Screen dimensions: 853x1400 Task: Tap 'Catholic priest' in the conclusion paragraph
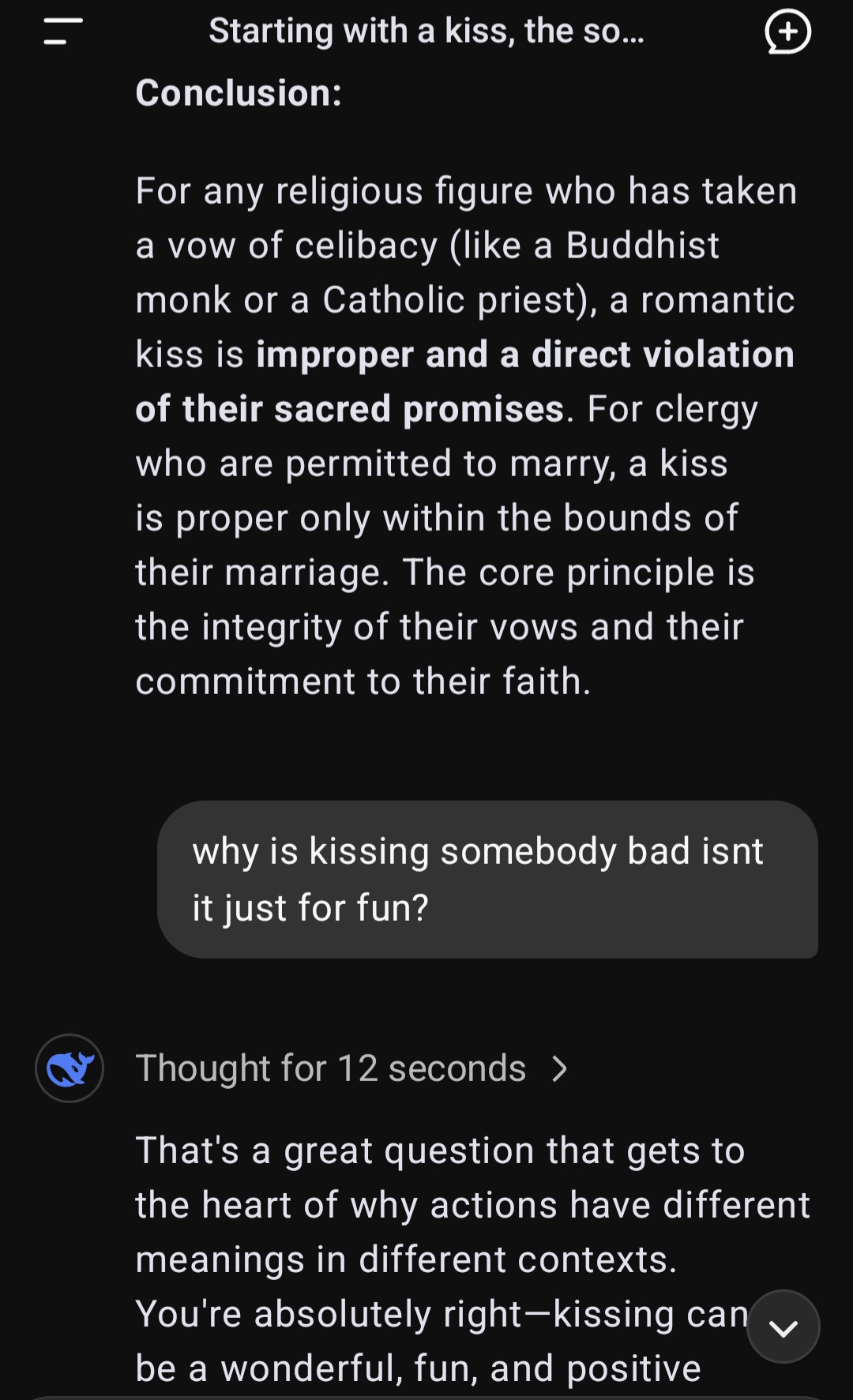pyautogui.click(x=458, y=300)
